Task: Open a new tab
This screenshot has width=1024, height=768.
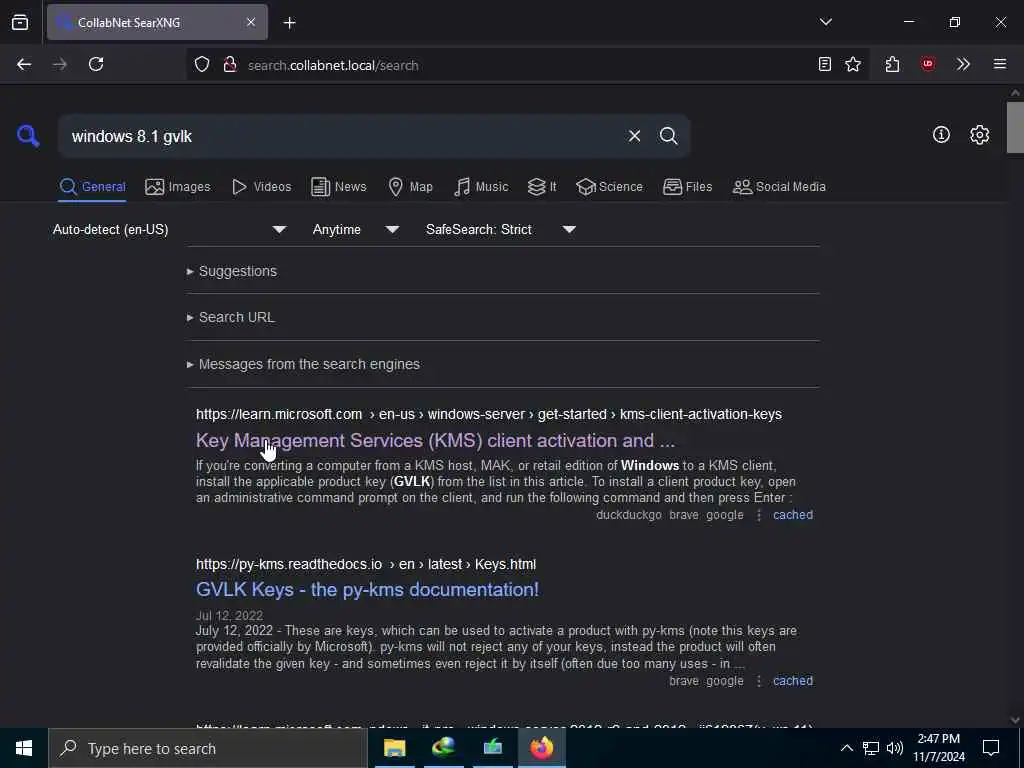Action: click(x=289, y=23)
